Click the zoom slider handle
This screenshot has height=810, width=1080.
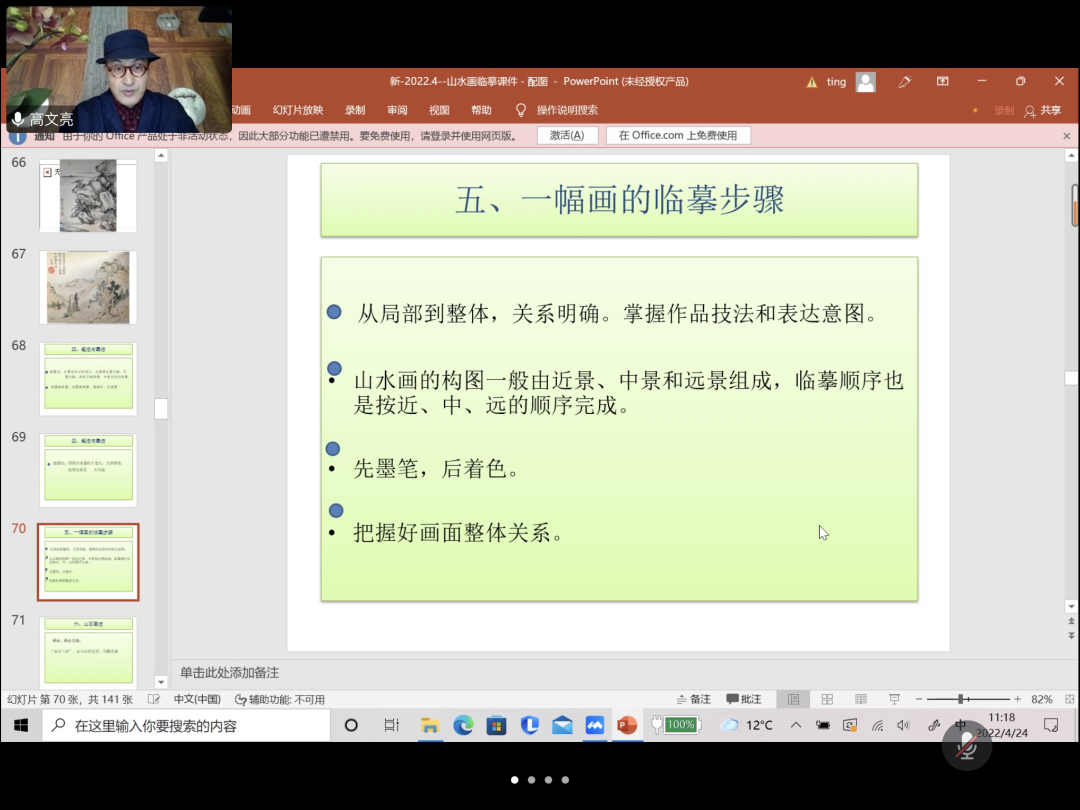[x=960, y=699]
